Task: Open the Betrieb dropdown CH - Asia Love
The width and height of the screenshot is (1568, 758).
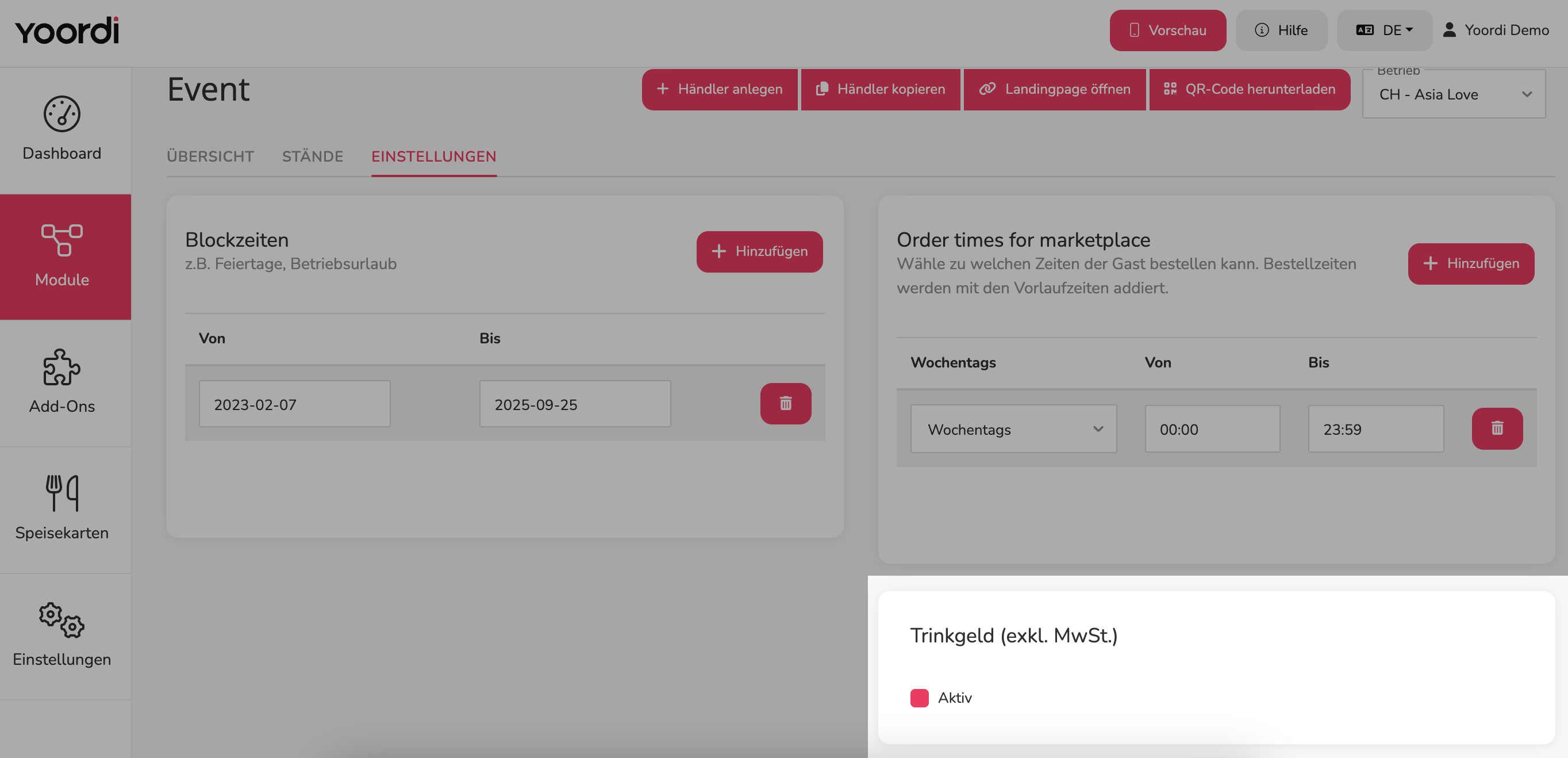Action: pyautogui.click(x=1453, y=94)
